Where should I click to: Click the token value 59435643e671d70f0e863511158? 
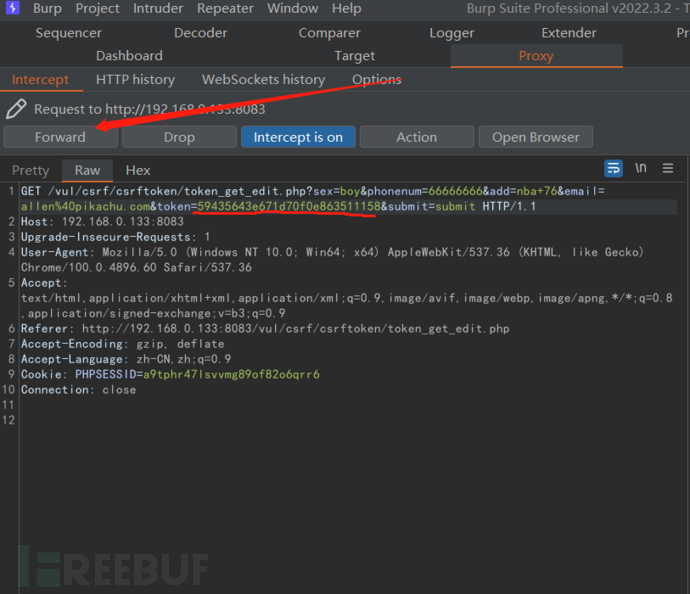289,206
